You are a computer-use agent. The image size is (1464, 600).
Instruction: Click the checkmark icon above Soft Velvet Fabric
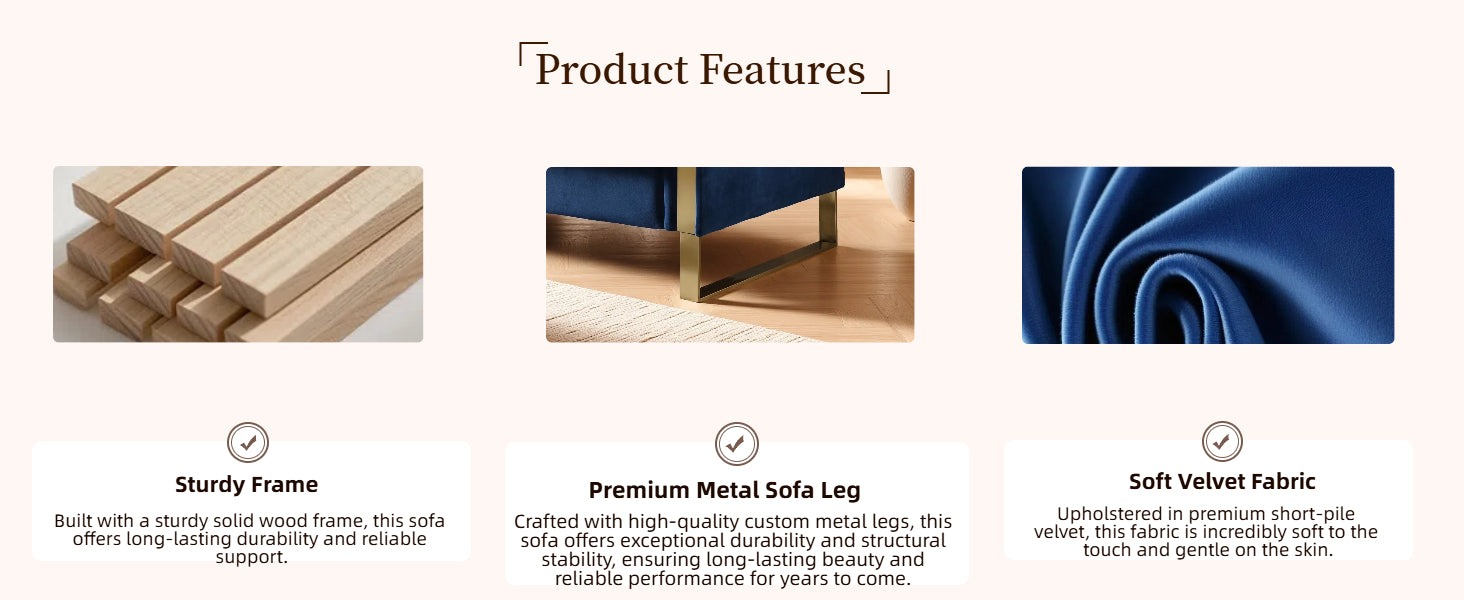pos(1221,441)
